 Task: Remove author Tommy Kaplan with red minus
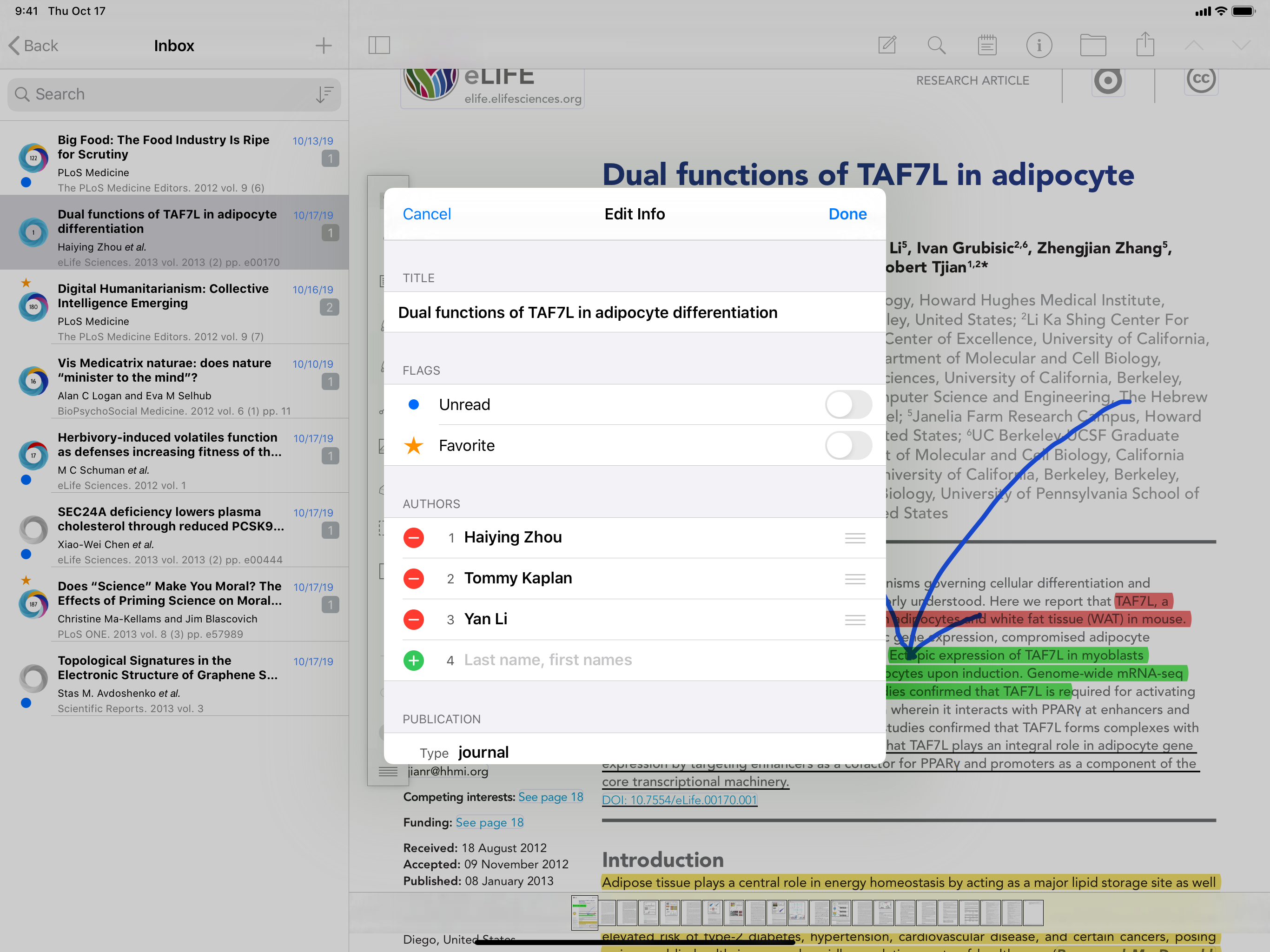click(413, 578)
